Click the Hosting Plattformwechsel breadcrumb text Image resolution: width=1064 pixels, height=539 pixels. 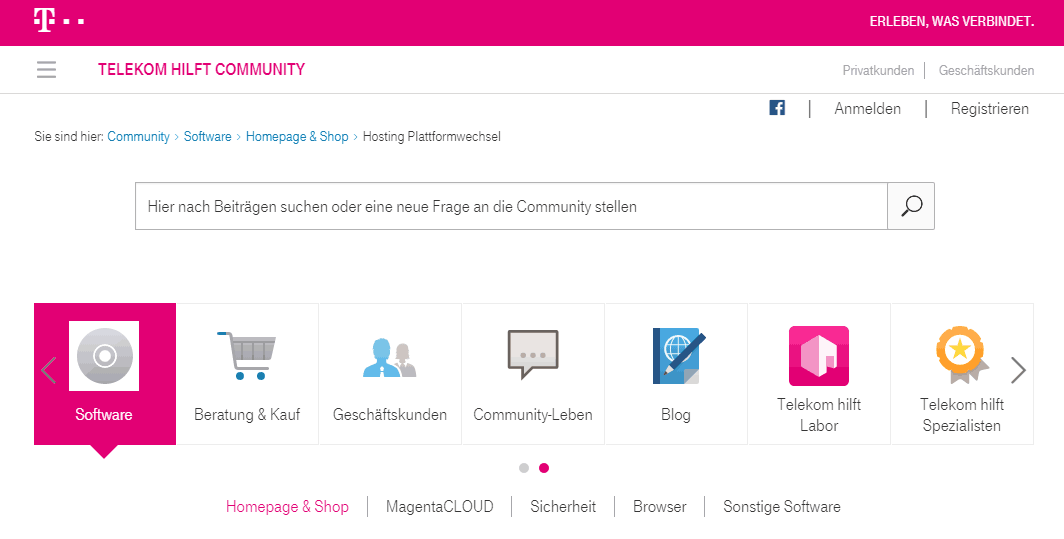coord(432,136)
